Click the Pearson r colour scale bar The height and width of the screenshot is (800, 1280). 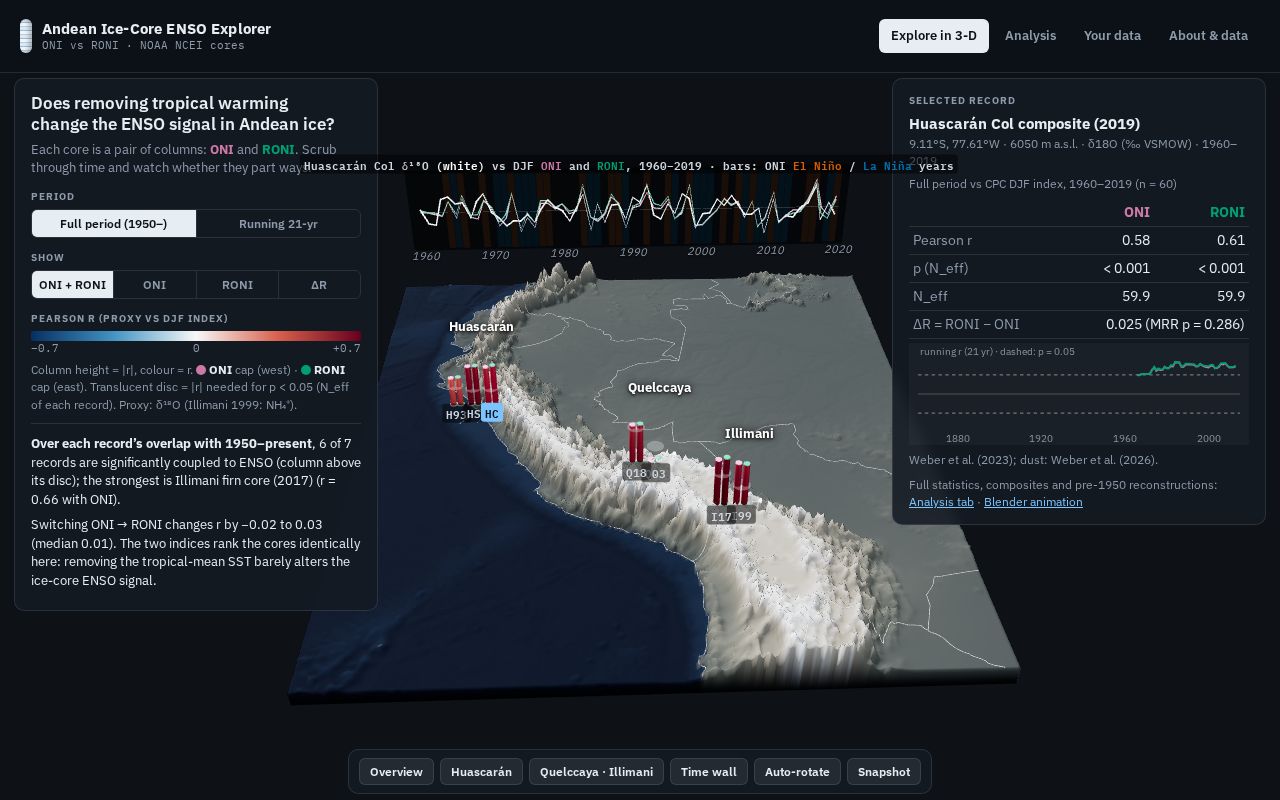(x=196, y=336)
